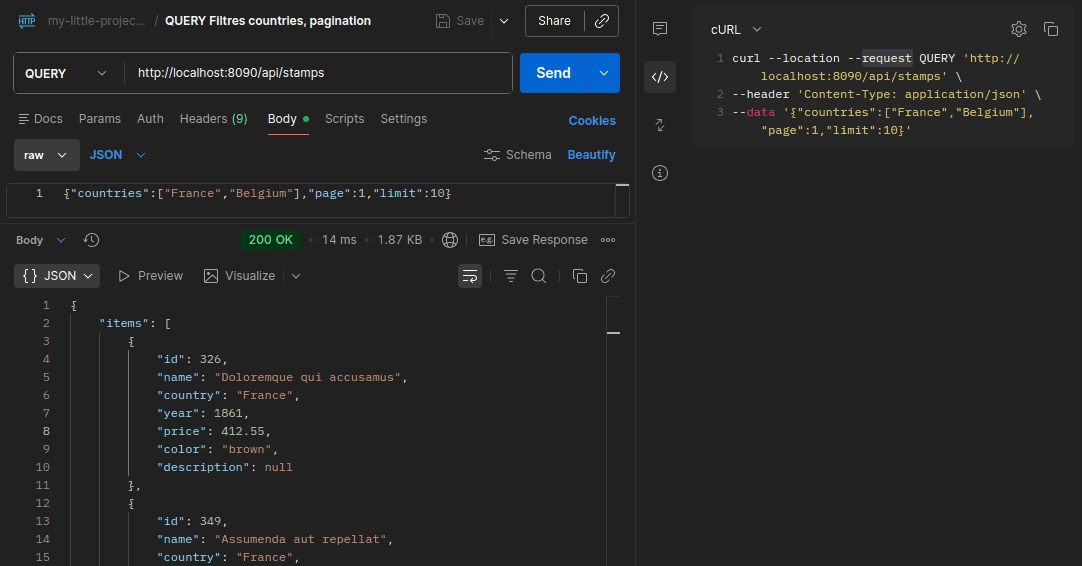
Task: Open the related requests arrows icon
Action: (660, 125)
